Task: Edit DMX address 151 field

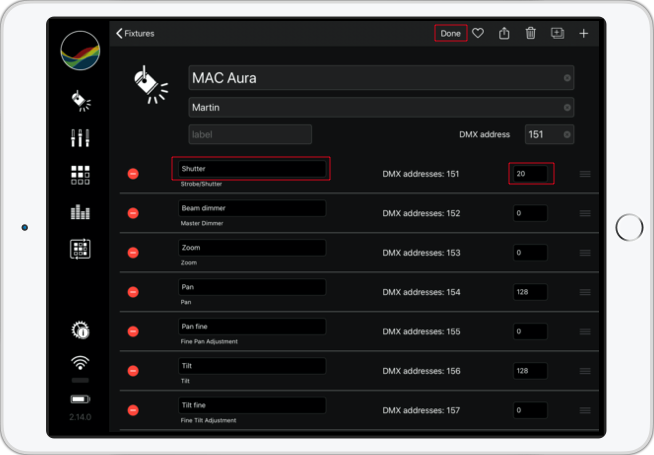Action: 549,134
